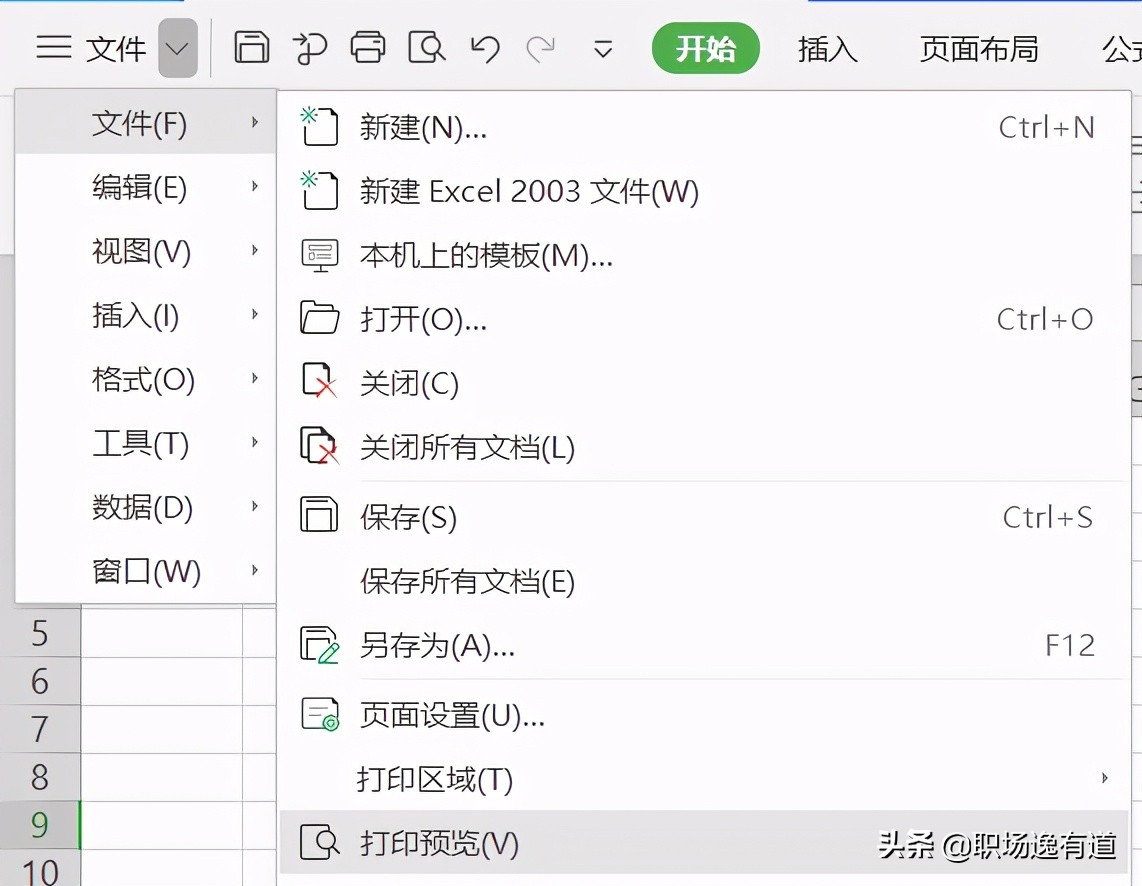Click the Print Preview icon in the quick toolbar
Screen dimensions: 1142x886
pyautogui.click(x=427, y=48)
